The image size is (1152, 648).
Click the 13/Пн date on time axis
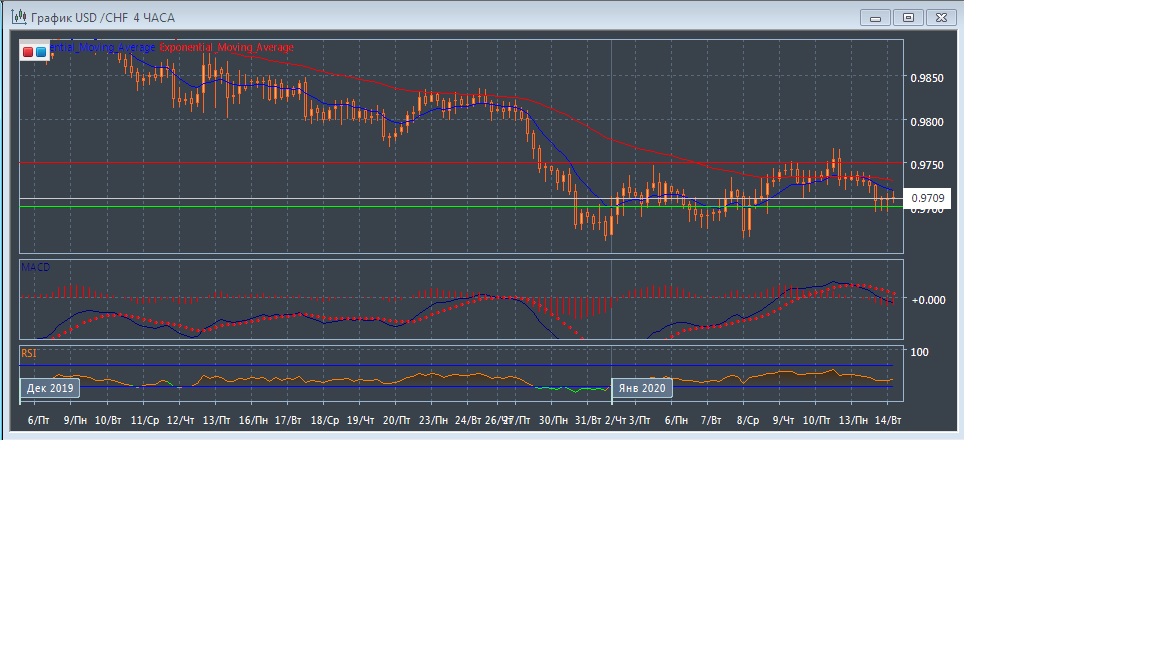coord(852,421)
